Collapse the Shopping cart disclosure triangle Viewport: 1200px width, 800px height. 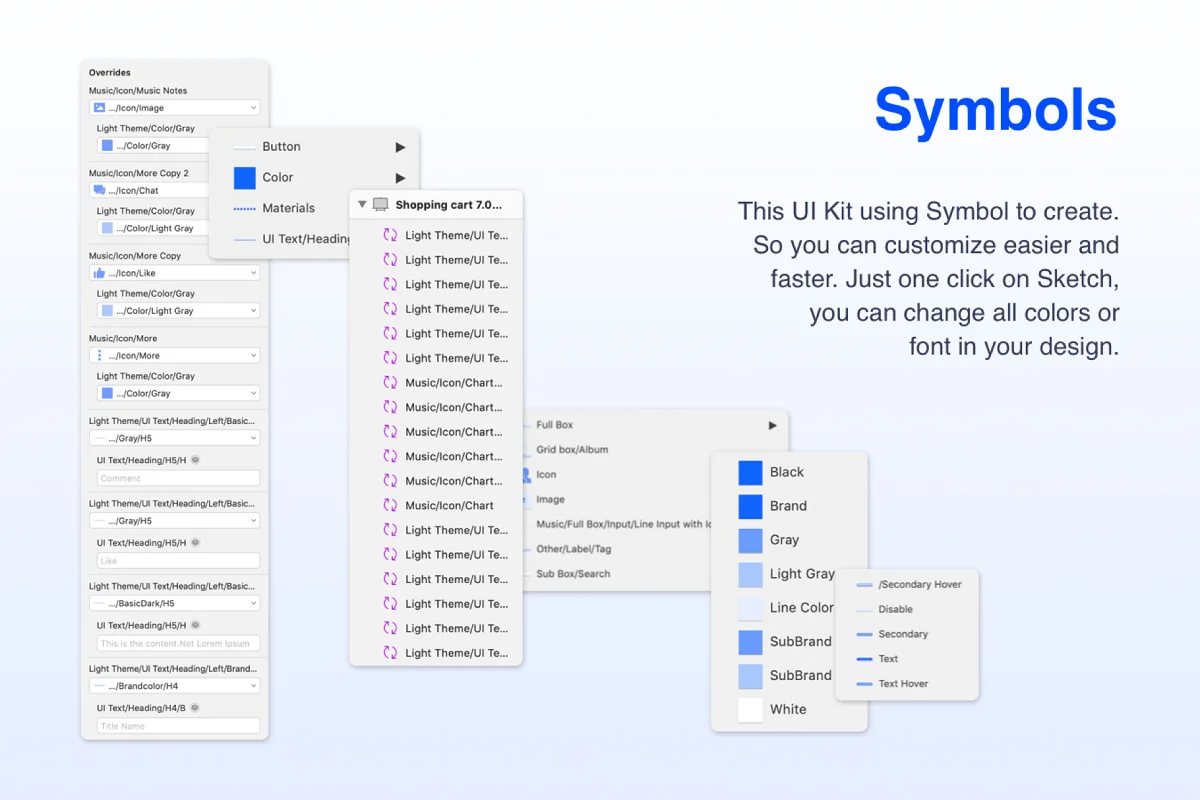point(362,204)
